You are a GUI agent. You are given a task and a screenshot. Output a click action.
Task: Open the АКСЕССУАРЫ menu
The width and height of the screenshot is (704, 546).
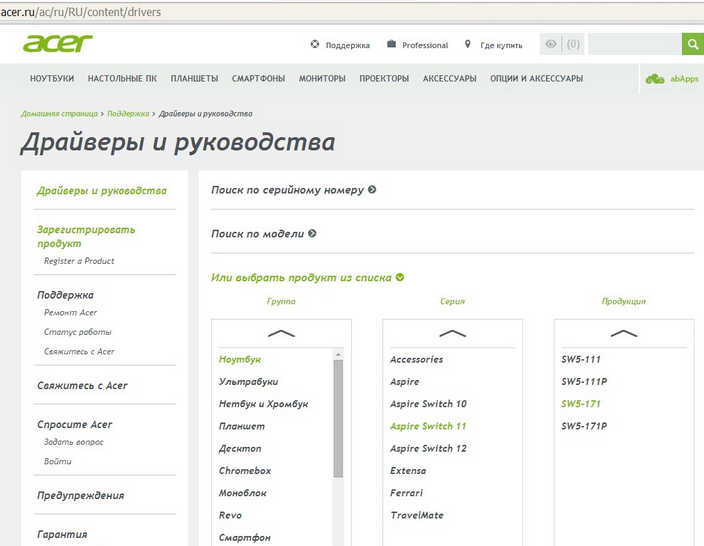(x=449, y=79)
